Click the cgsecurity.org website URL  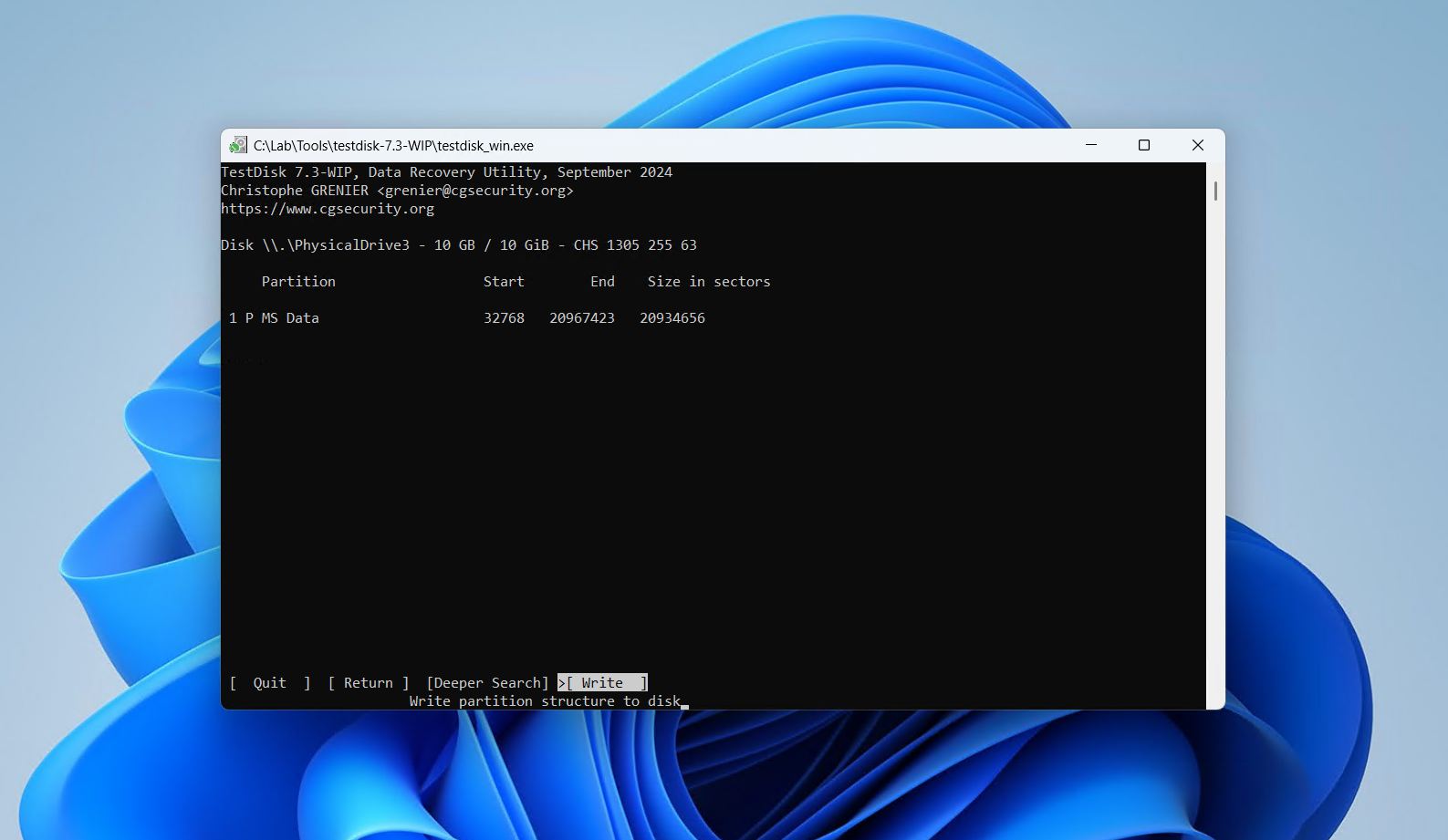(x=328, y=208)
